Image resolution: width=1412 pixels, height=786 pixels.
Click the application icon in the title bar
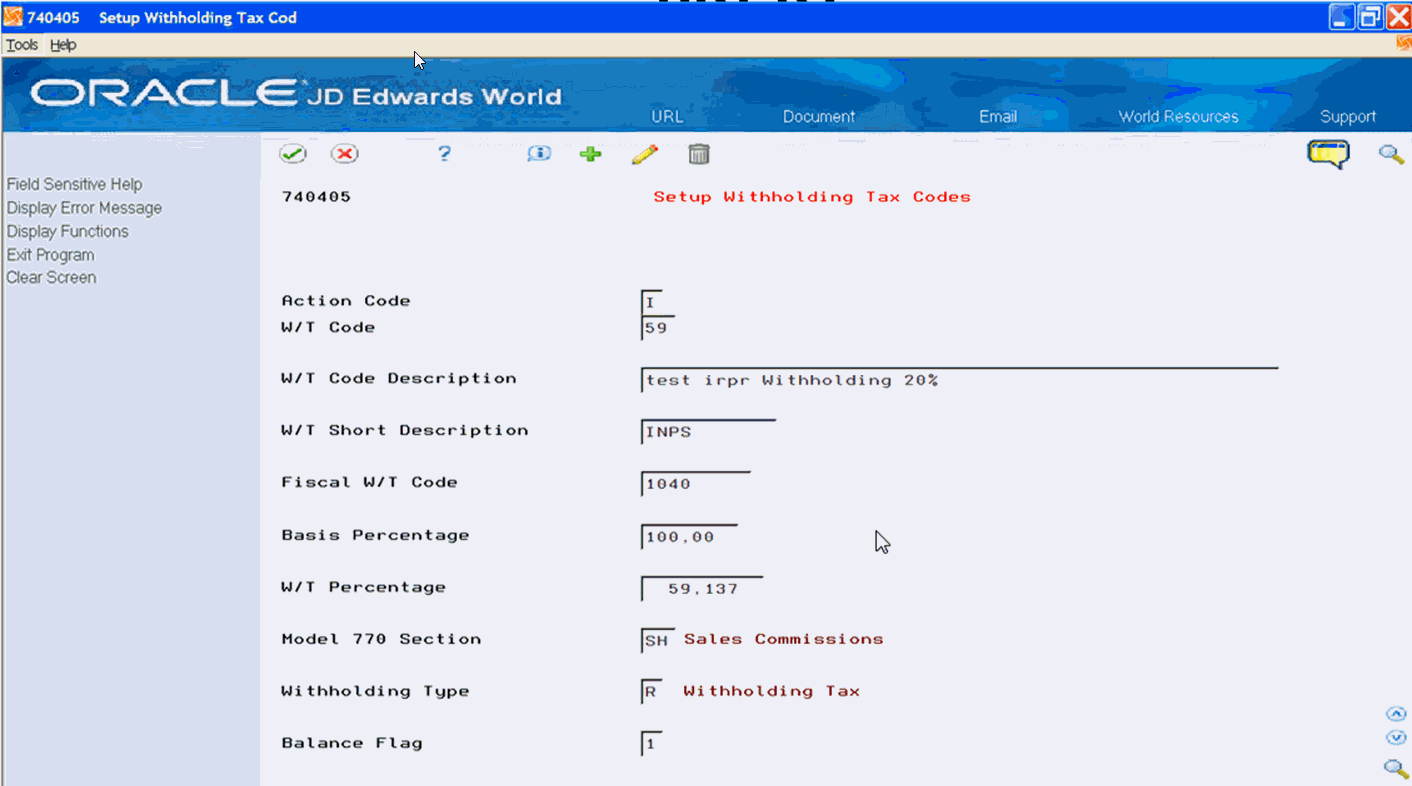click(13, 18)
